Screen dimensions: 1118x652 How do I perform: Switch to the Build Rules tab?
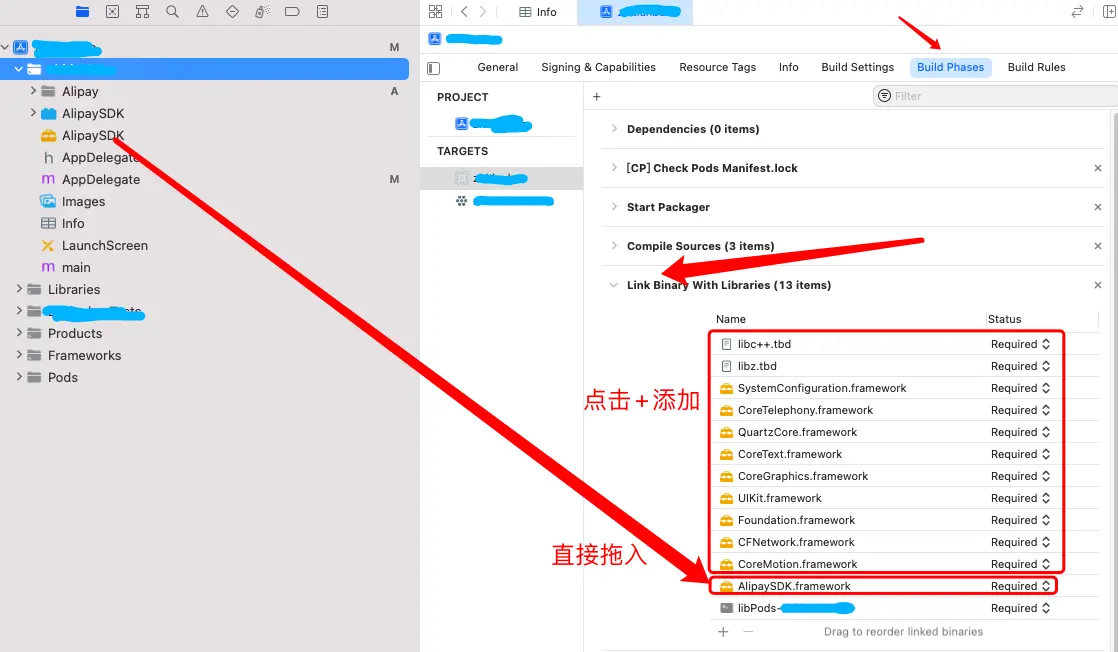click(x=1036, y=67)
